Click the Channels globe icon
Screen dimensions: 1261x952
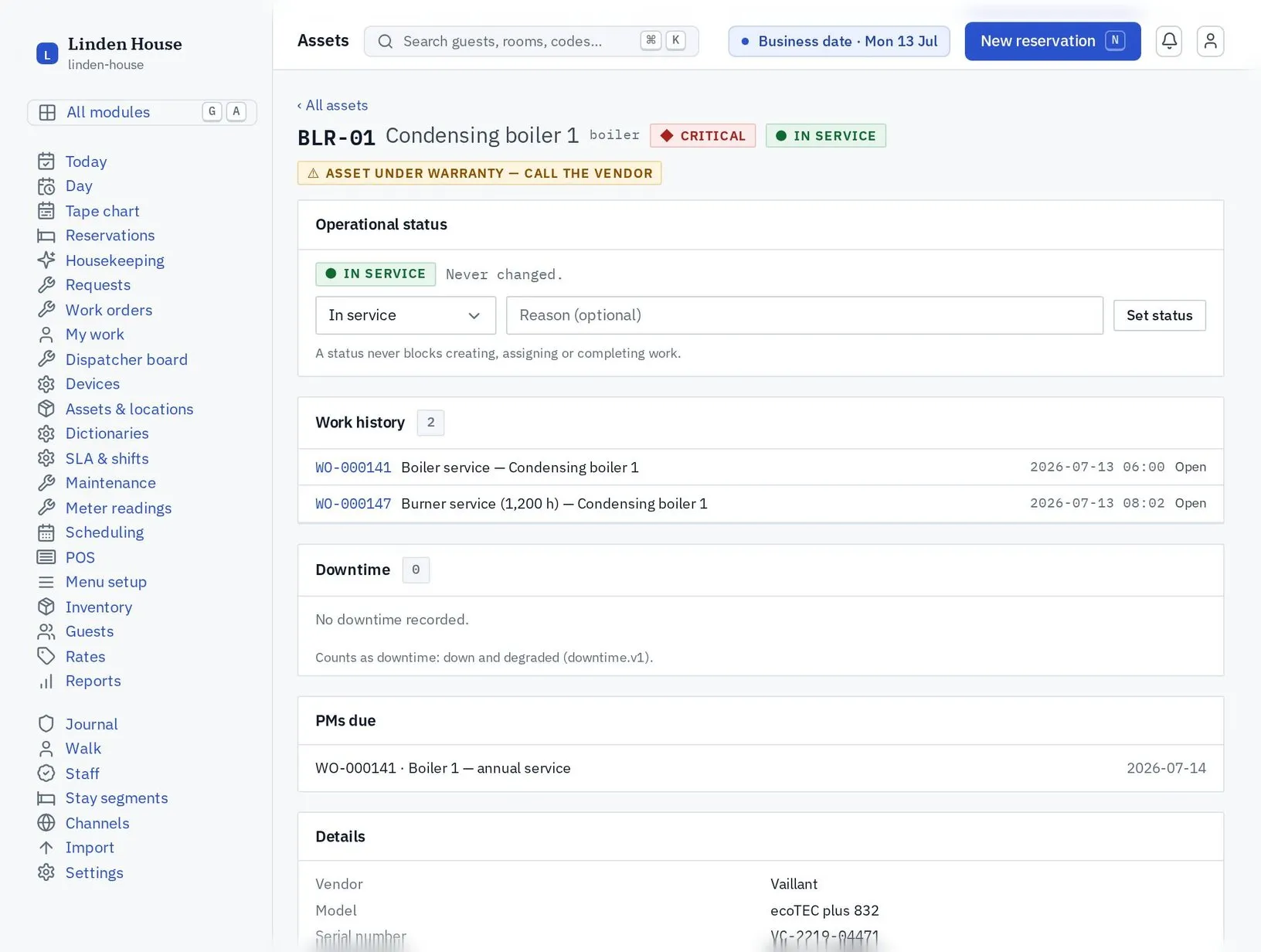point(46,823)
